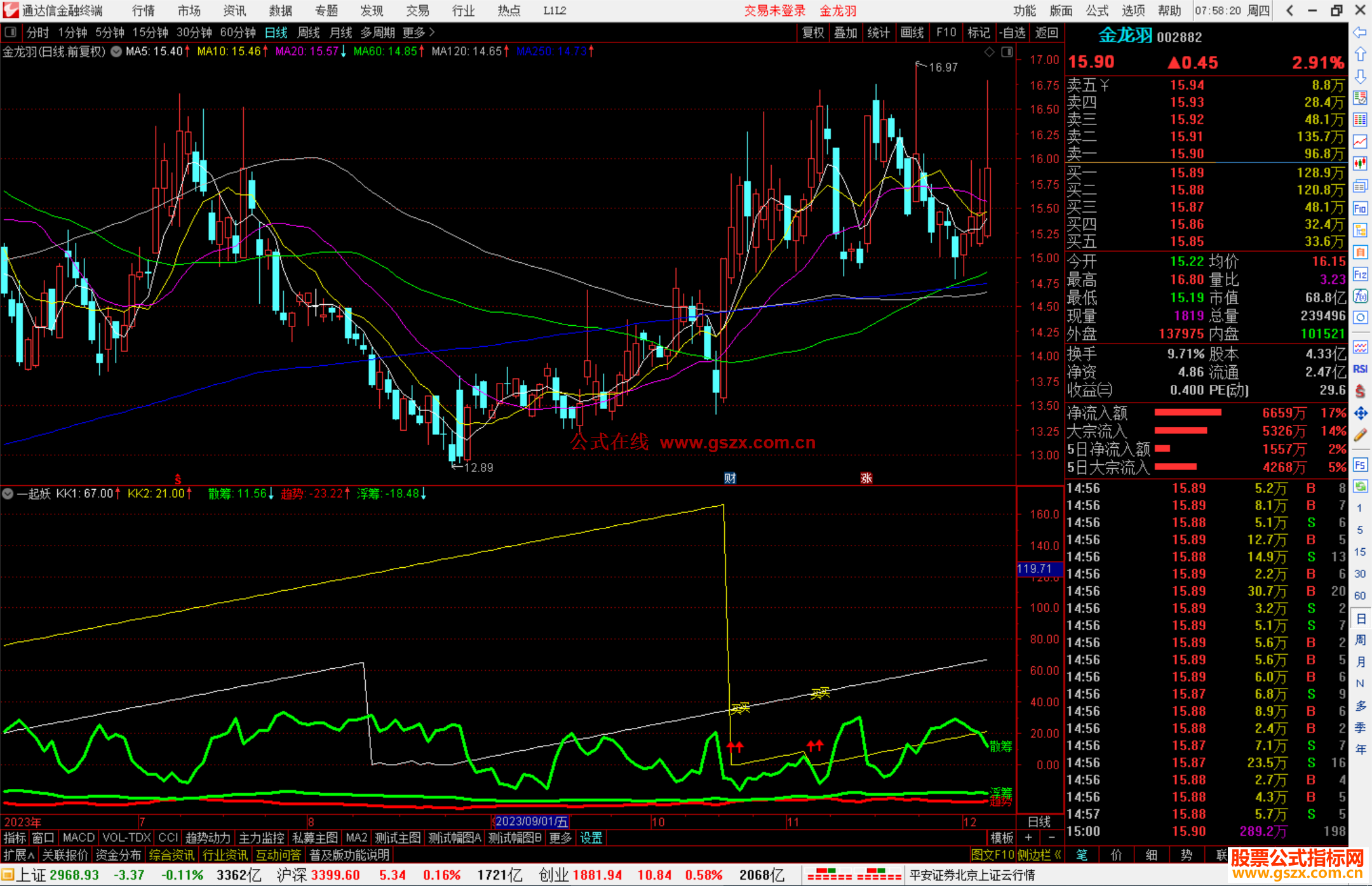Open the 行情 menu
This screenshot has width=1372, height=886.
pos(143,10)
